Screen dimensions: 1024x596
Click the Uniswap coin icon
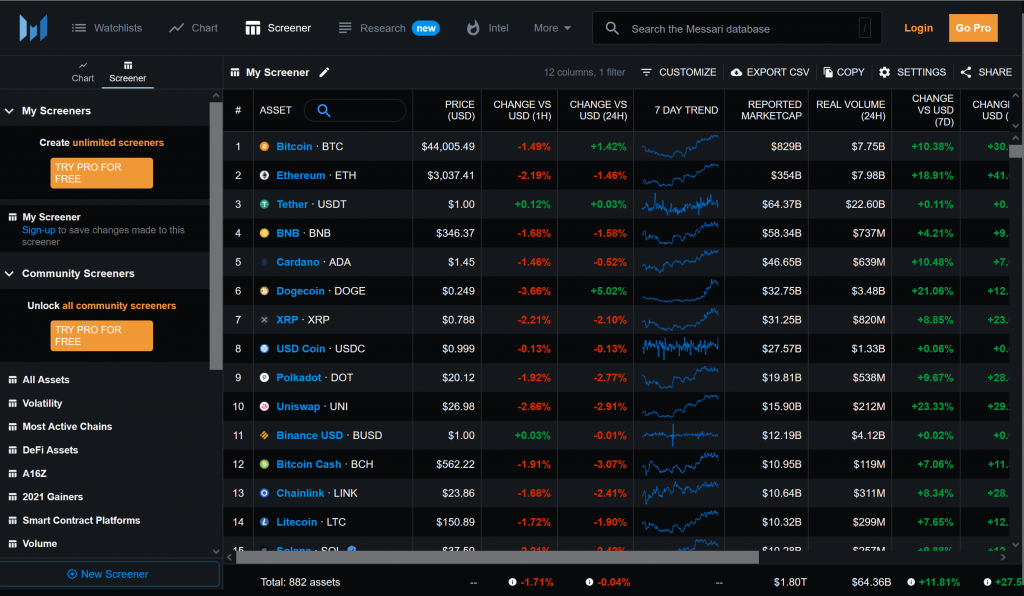pyautogui.click(x=264, y=406)
